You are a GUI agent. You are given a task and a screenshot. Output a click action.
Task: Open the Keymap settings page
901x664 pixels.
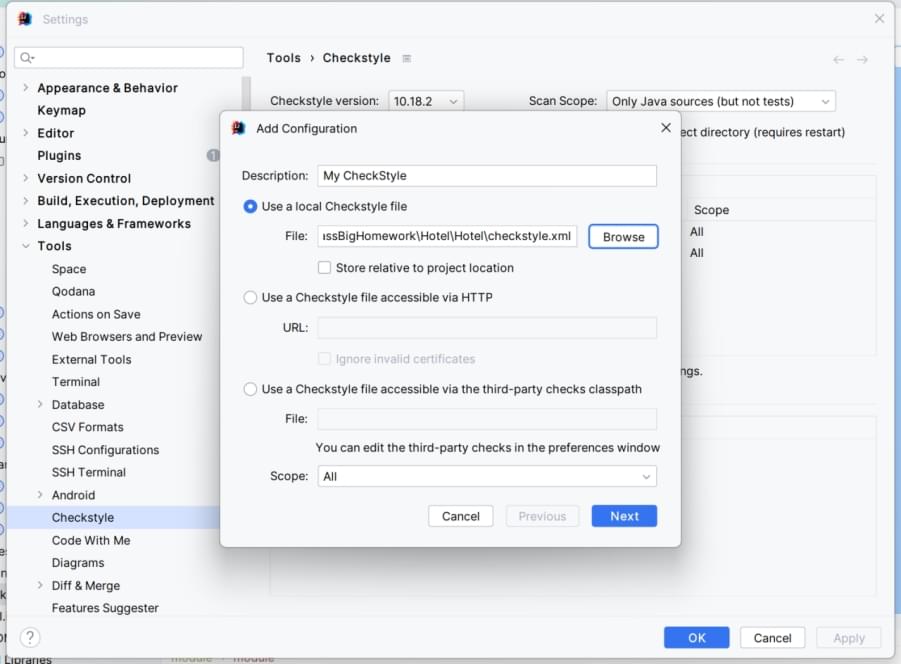click(x=61, y=110)
